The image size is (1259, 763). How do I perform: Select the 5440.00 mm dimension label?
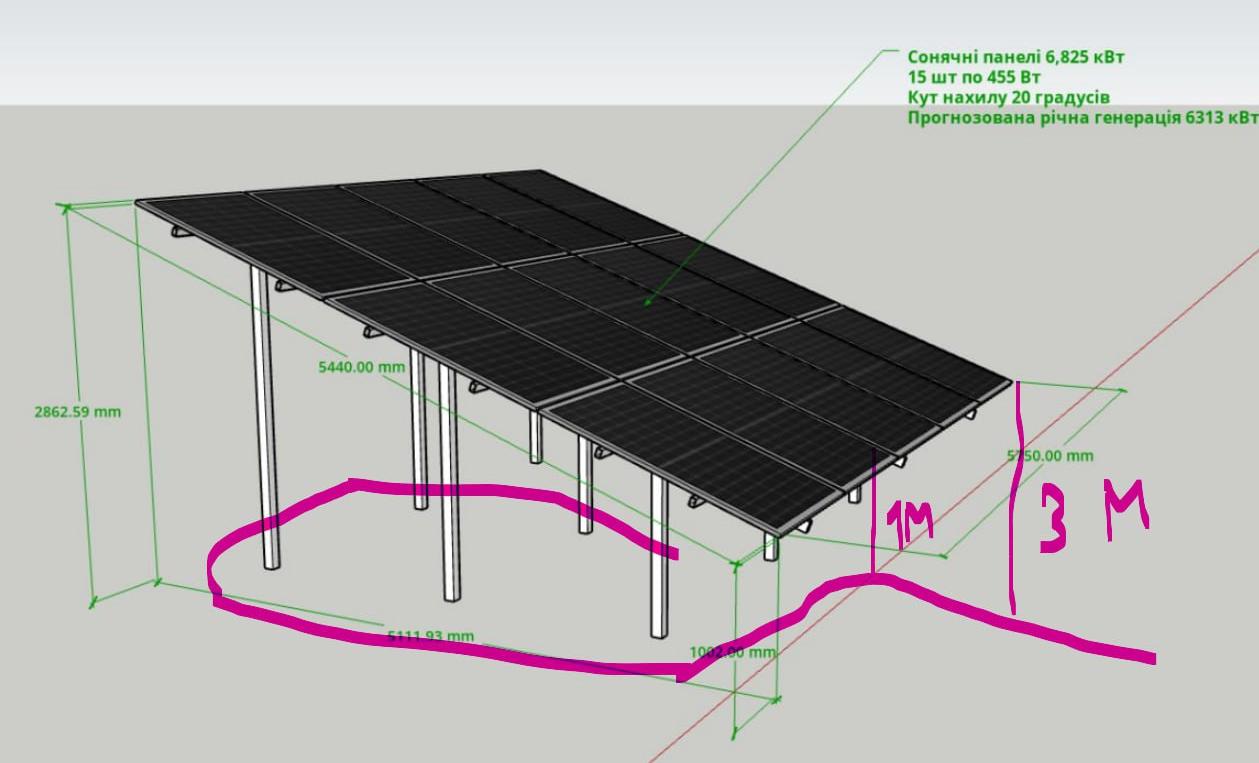tap(361, 367)
